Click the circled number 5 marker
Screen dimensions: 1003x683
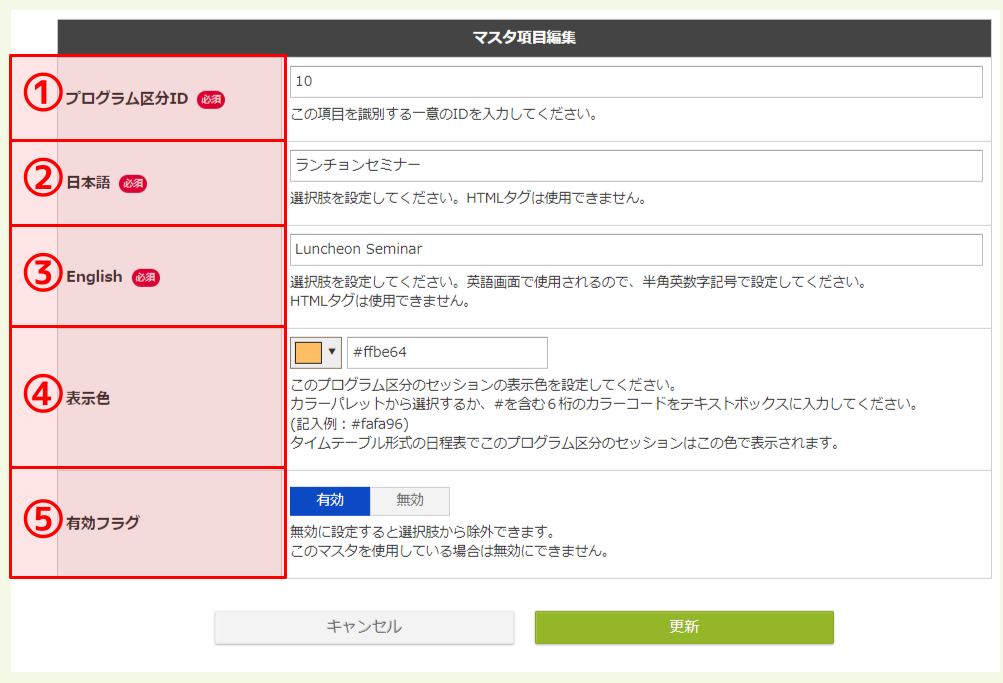[x=39, y=520]
